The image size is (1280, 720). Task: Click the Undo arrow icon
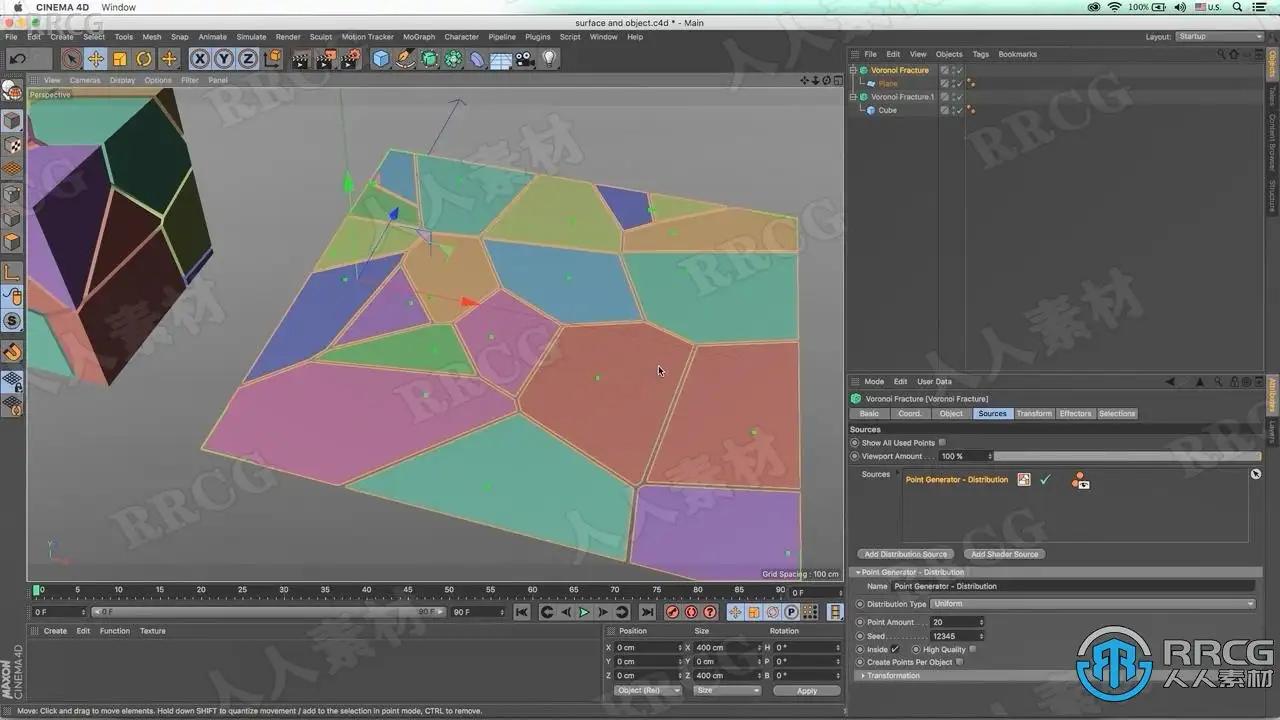click(x=17, y=59)
